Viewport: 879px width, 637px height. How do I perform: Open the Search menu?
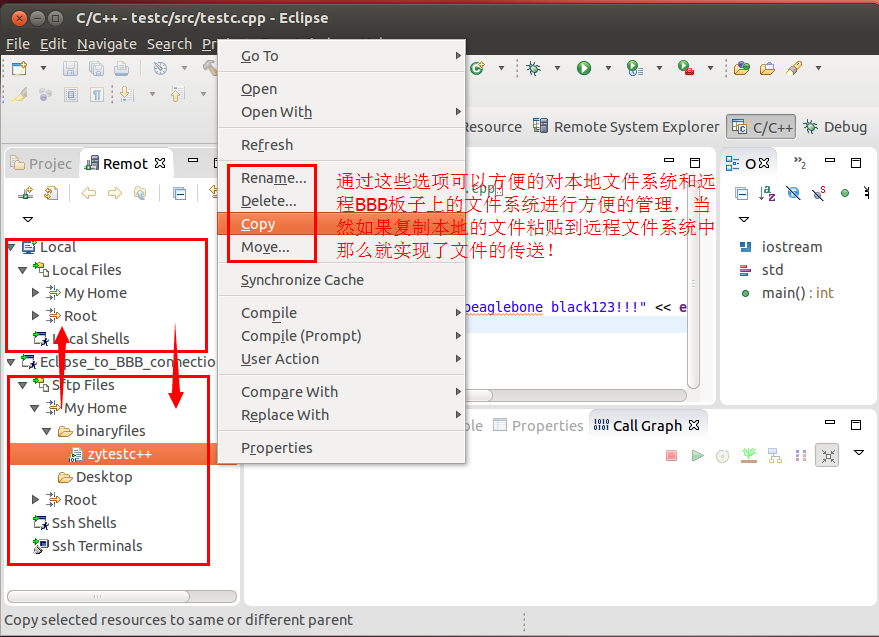click(x=169, y=44)
